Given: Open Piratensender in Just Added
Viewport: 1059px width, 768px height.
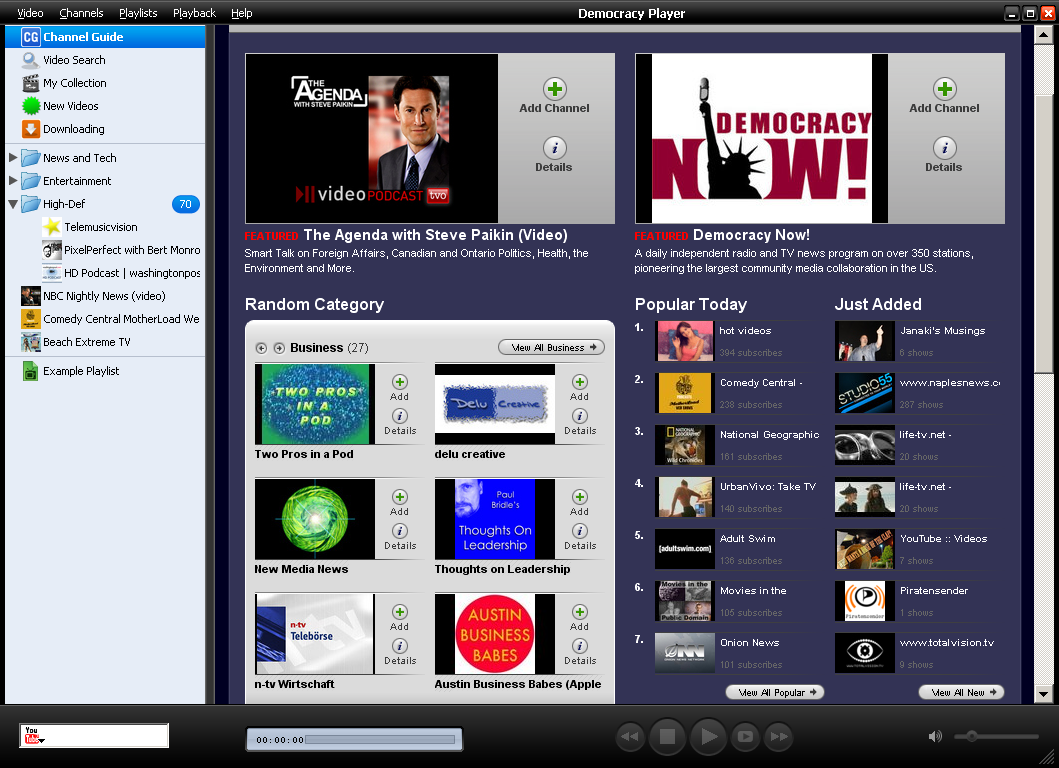Looking at the screenshot, I should [933, 590].
